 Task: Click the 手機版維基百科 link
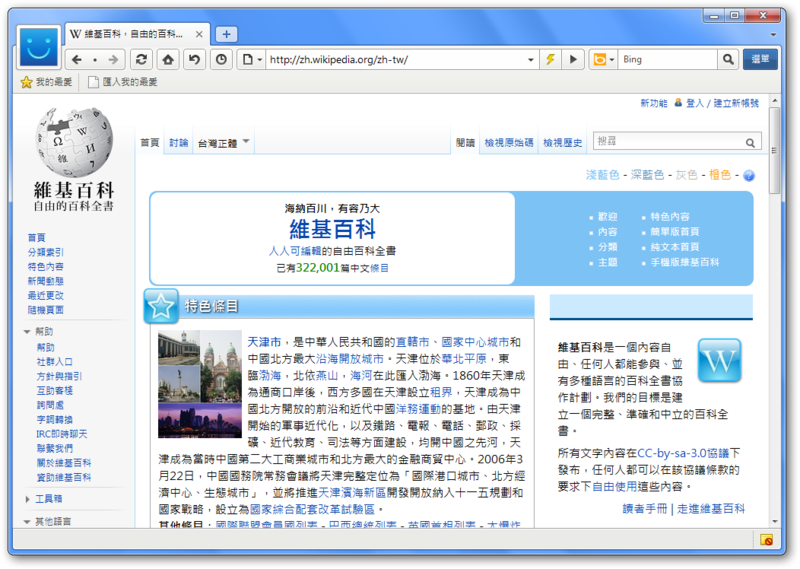click(684, 262)
